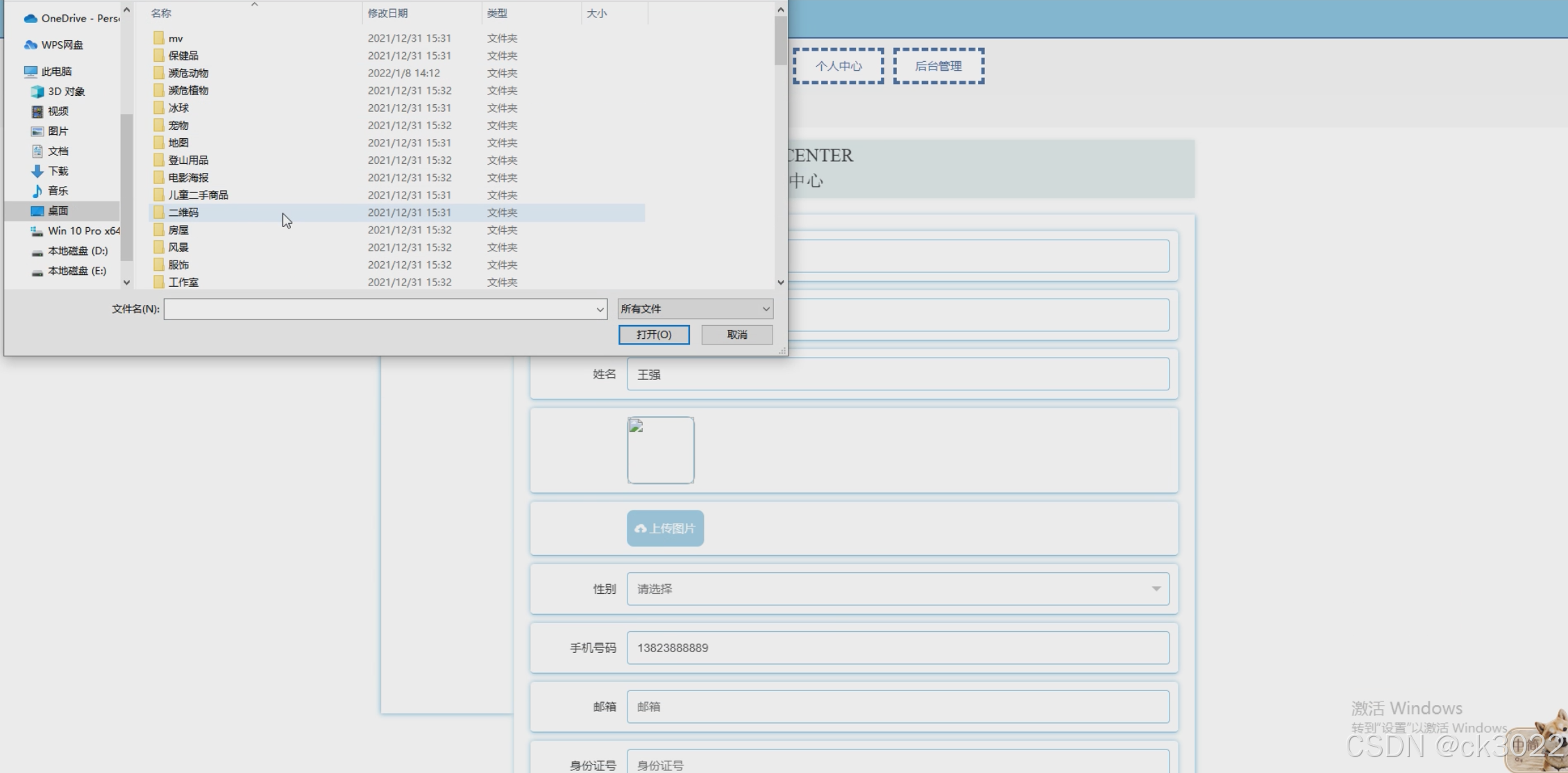Select the 本地磁盘 (D:) drive icon
Viewport: 1568px width, 773px height.
(37, 251)
